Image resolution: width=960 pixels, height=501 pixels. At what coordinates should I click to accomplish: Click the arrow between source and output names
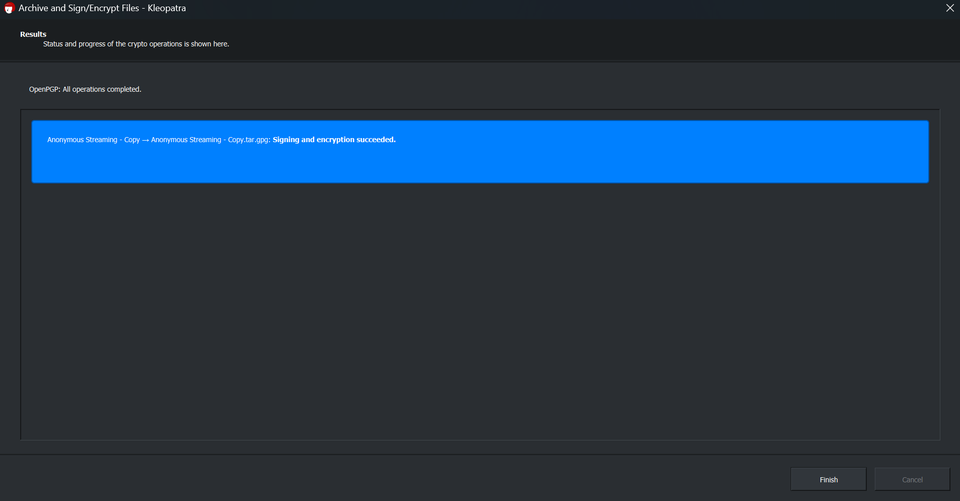click(x=145, y=140)
